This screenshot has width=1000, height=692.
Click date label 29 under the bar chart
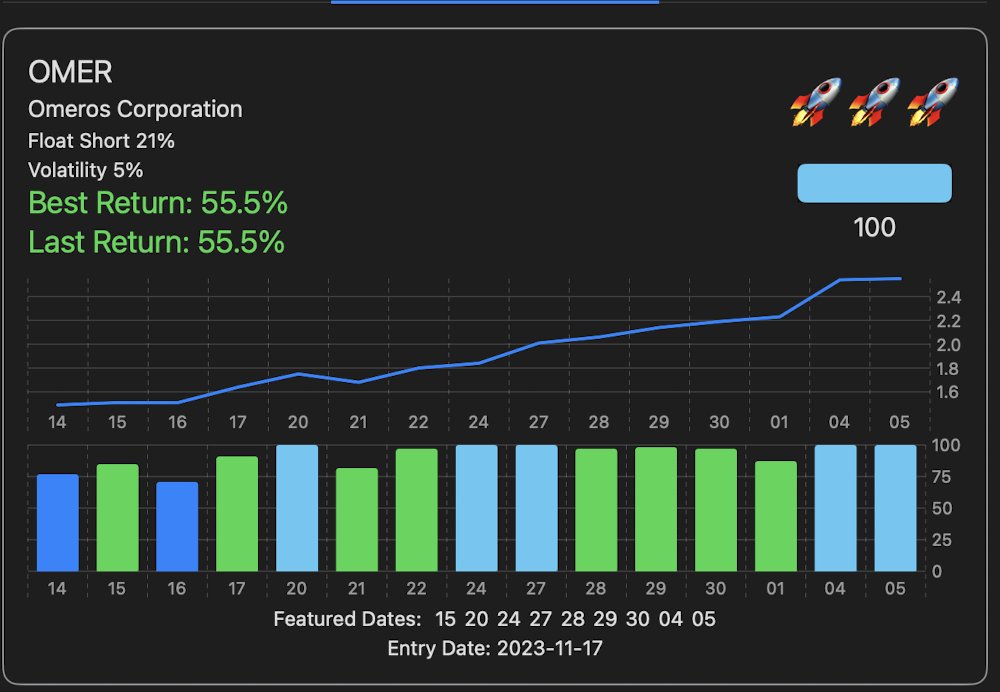coord(656,588)
